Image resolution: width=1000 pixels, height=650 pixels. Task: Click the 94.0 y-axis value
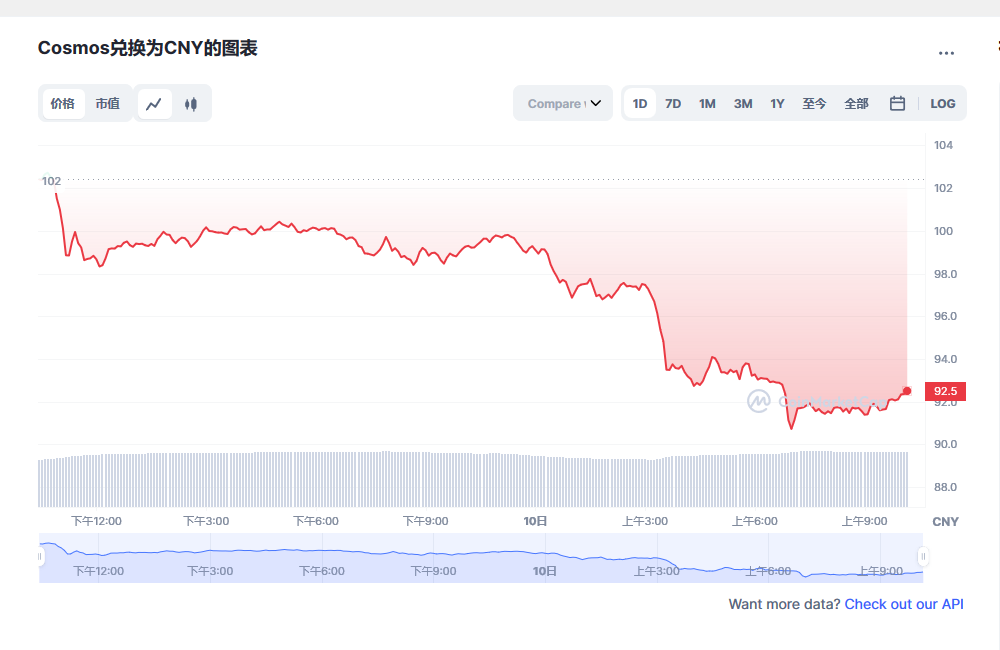pyautogui.click(x=945, y=359)
